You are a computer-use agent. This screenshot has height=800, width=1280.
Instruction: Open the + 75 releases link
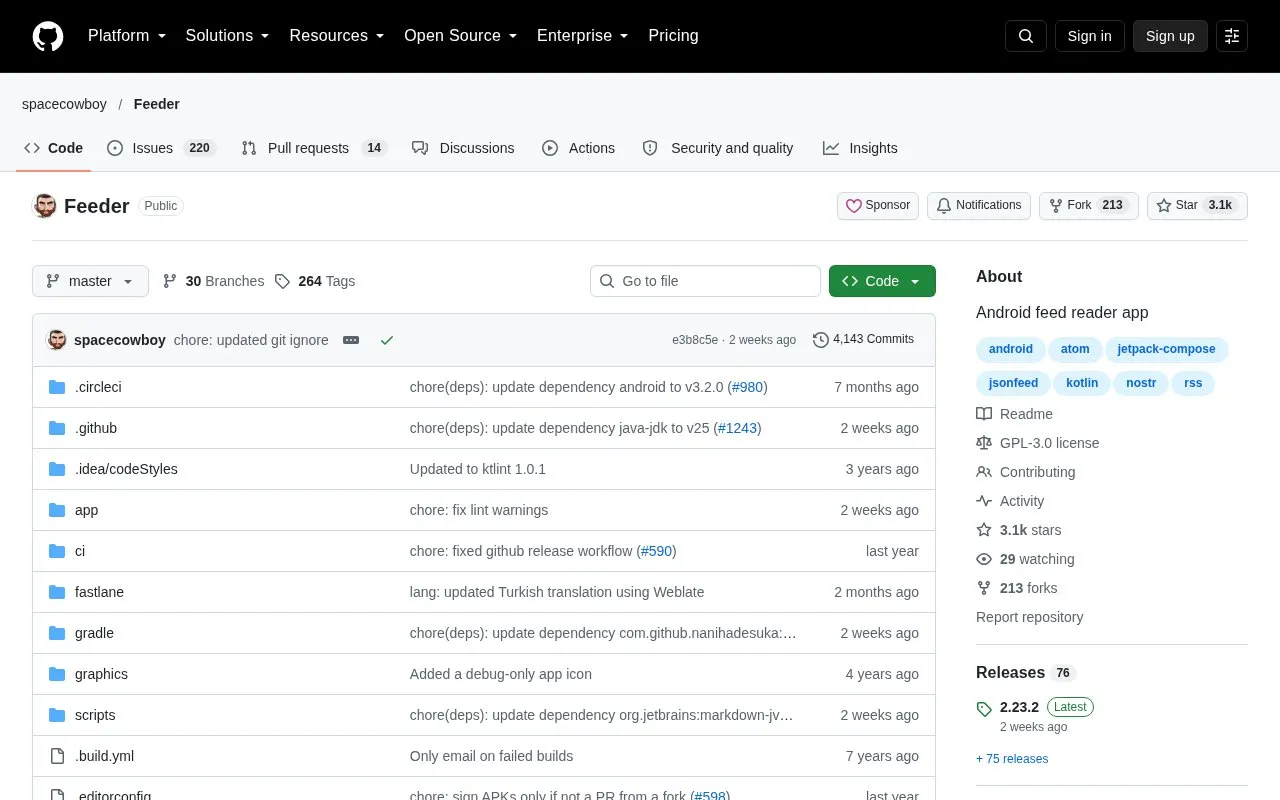(1012, 759)
